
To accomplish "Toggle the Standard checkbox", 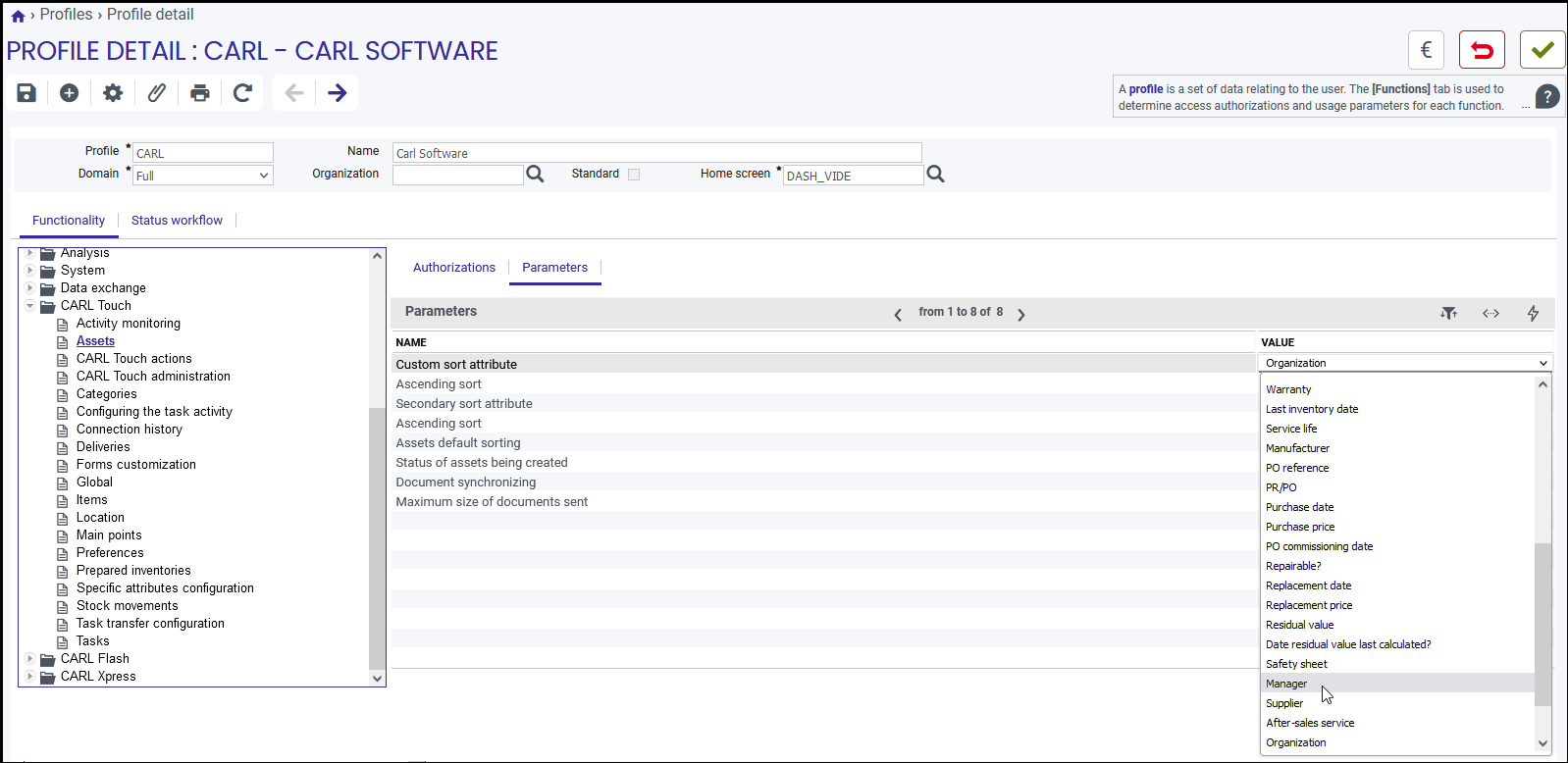I will [634, 175].
